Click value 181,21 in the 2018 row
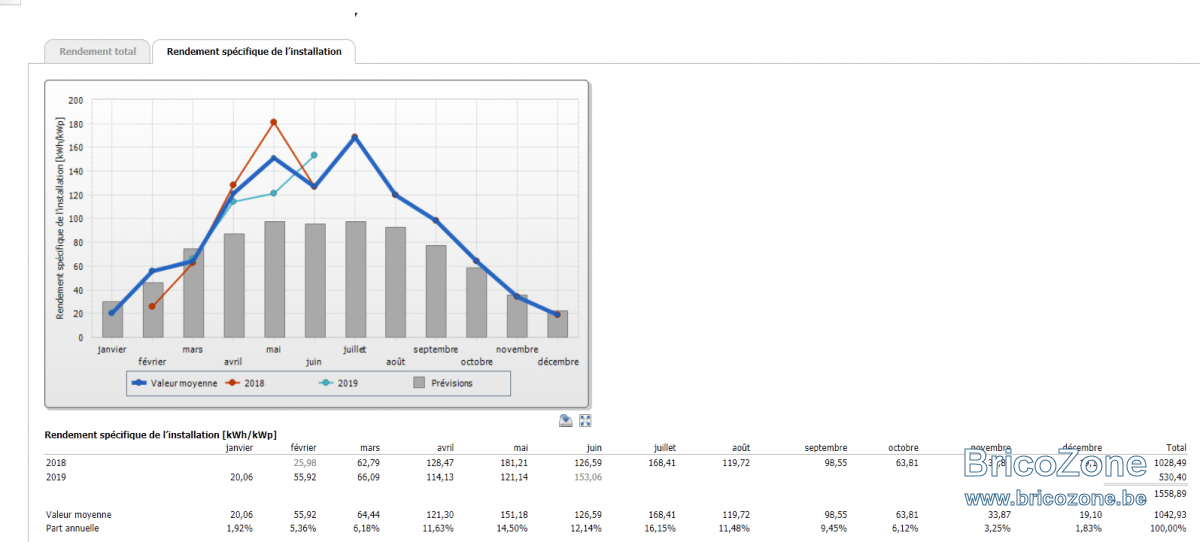 [514, 463]
